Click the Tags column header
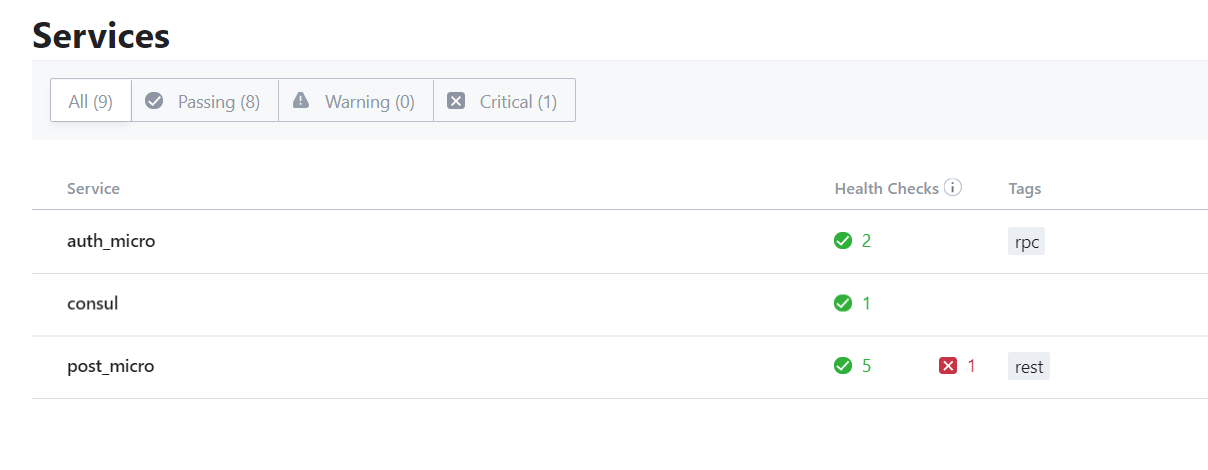 coord(1025,189)
